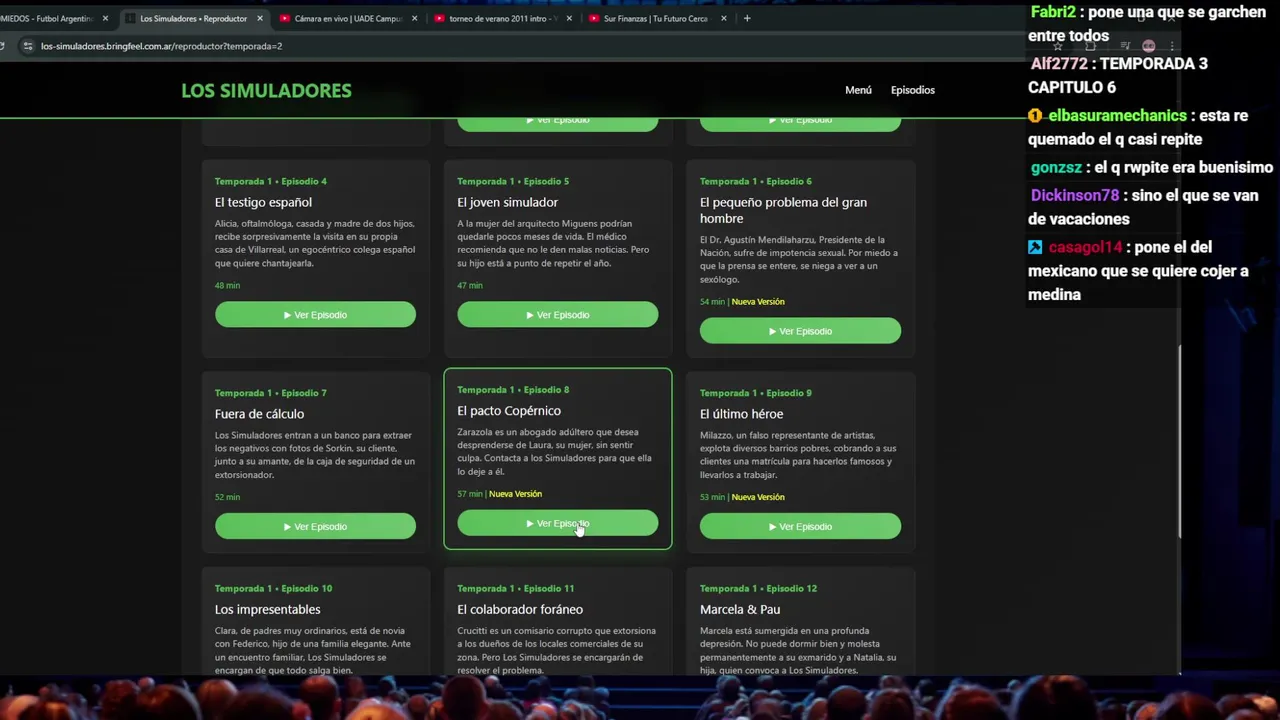Switch to torneo de verano 2011 intro tab

click(x=503, y=18)
